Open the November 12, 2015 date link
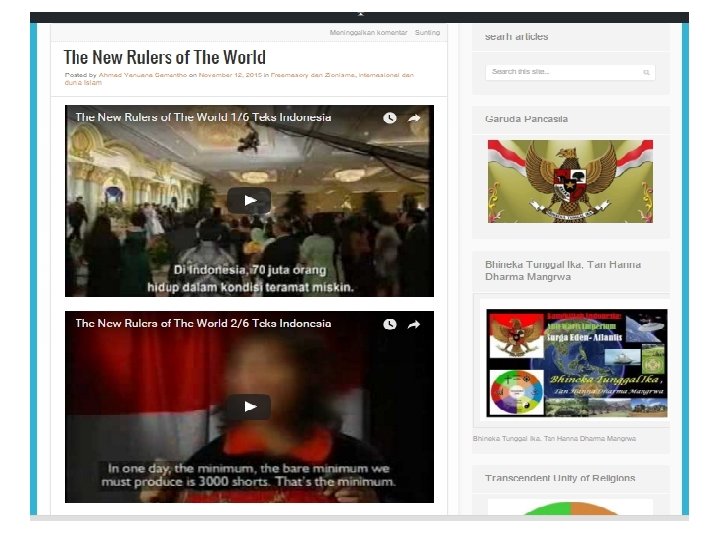Image resolution: width=720 pixels, height=540 pixels. coord(231,75)
